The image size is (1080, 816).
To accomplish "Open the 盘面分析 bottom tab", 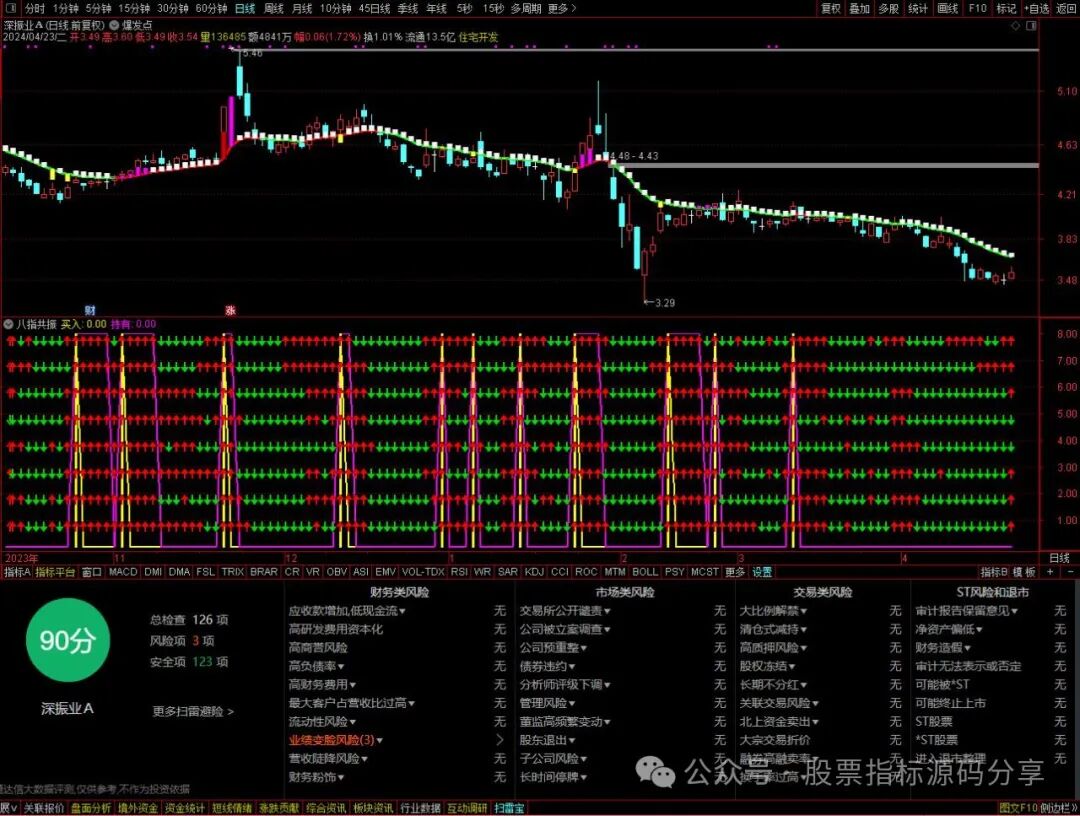I will tap(91, 808).
